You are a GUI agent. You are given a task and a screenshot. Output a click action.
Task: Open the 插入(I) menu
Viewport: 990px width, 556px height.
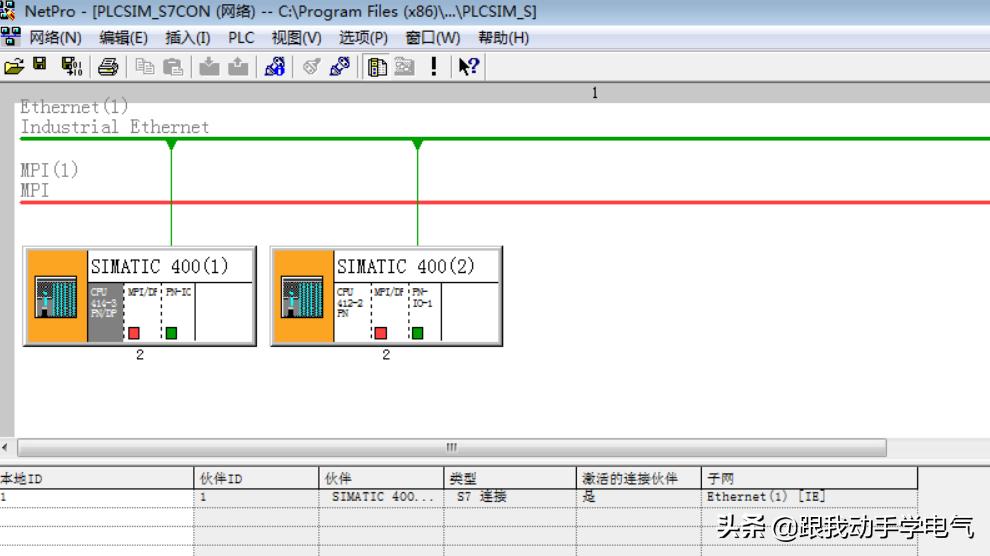click(188, 38)
